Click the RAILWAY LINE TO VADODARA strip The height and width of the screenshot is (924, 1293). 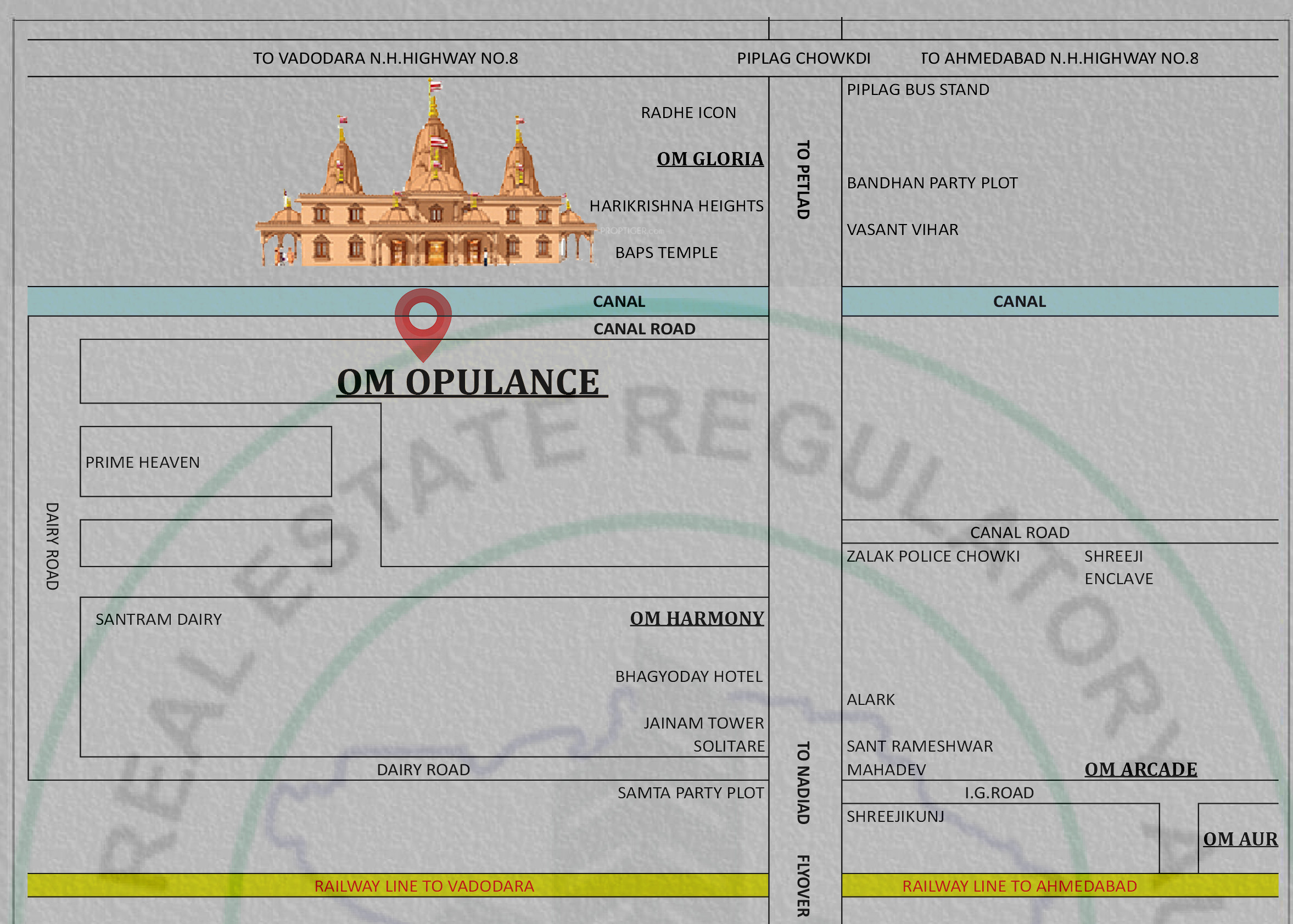point(424,886)
